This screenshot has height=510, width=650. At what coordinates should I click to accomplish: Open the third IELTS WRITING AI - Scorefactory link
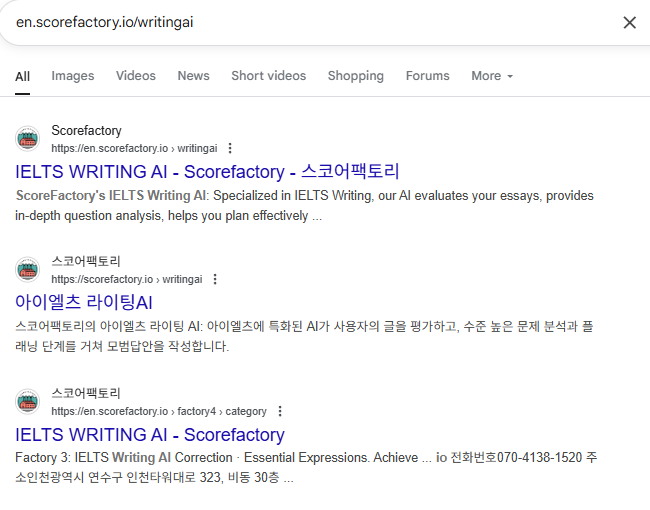click(x=150, y=435)
